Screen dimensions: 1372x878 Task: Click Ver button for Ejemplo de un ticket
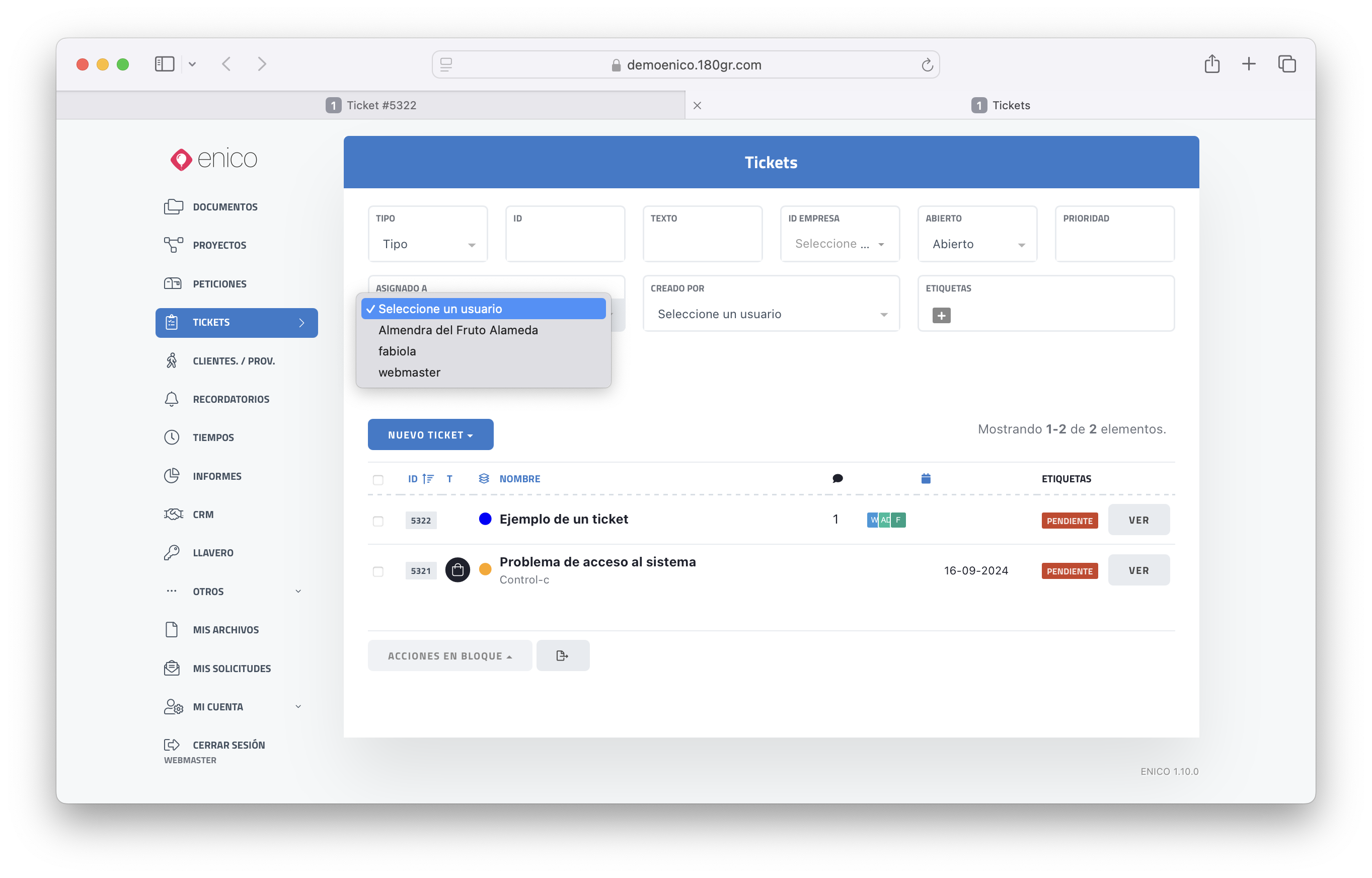click(x=1138, y=520)
